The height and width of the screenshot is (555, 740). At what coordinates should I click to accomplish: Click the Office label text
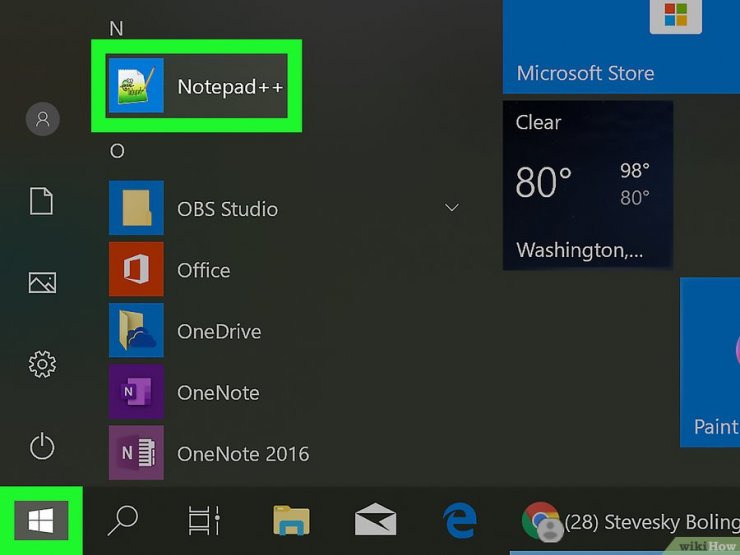pos(204,270)
